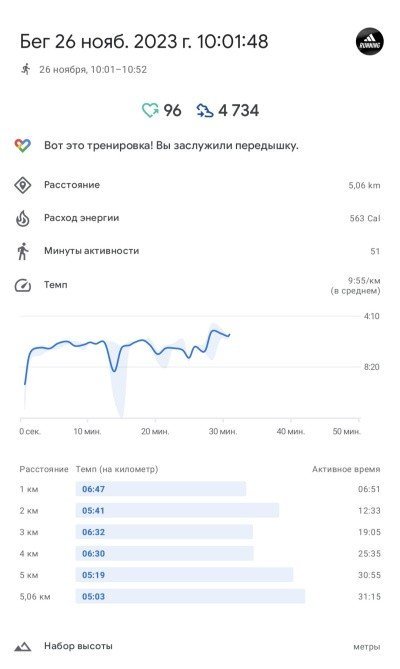Image resolution: width=400 pixels, height=669 pixels.
Task: Tap the energy flame icon
Action: 23,218
